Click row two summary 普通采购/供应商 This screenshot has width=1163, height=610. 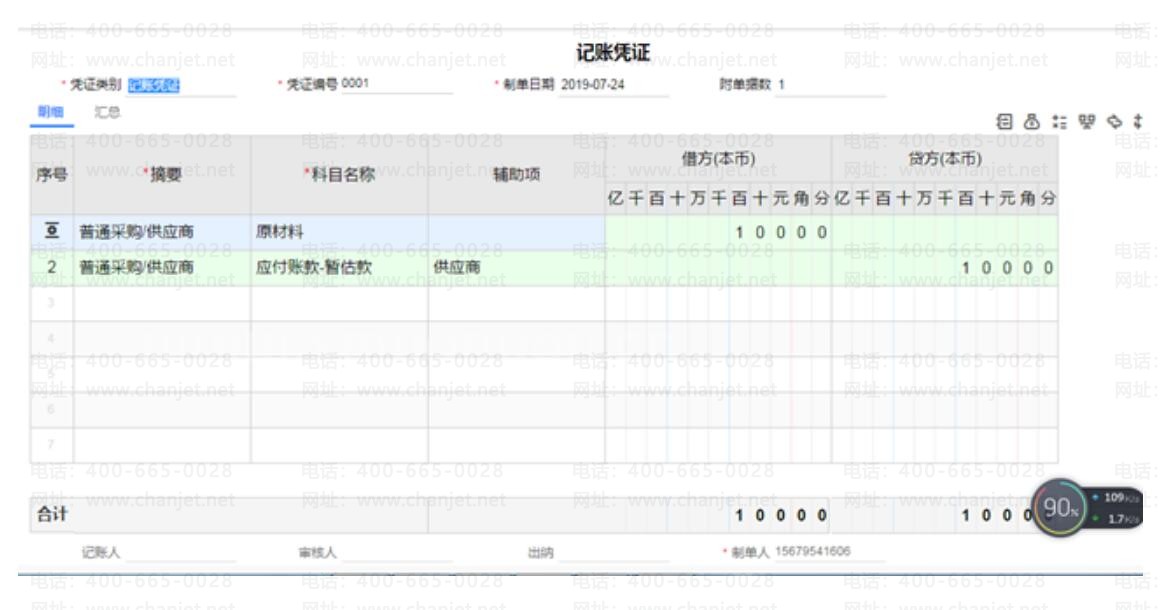162,268
